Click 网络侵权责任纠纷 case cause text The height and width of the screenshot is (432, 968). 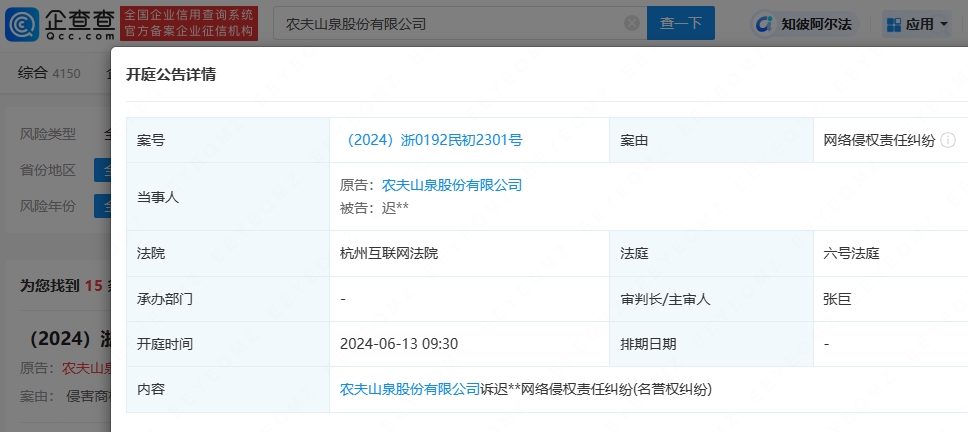tap(879, 141)
